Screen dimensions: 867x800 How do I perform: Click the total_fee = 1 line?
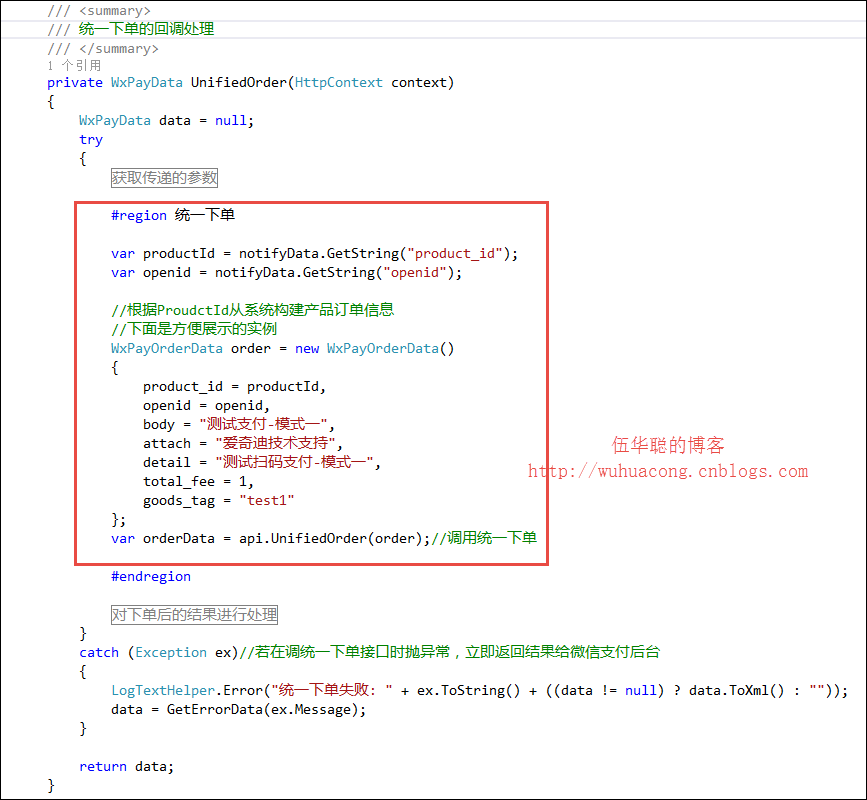(199, 482)
